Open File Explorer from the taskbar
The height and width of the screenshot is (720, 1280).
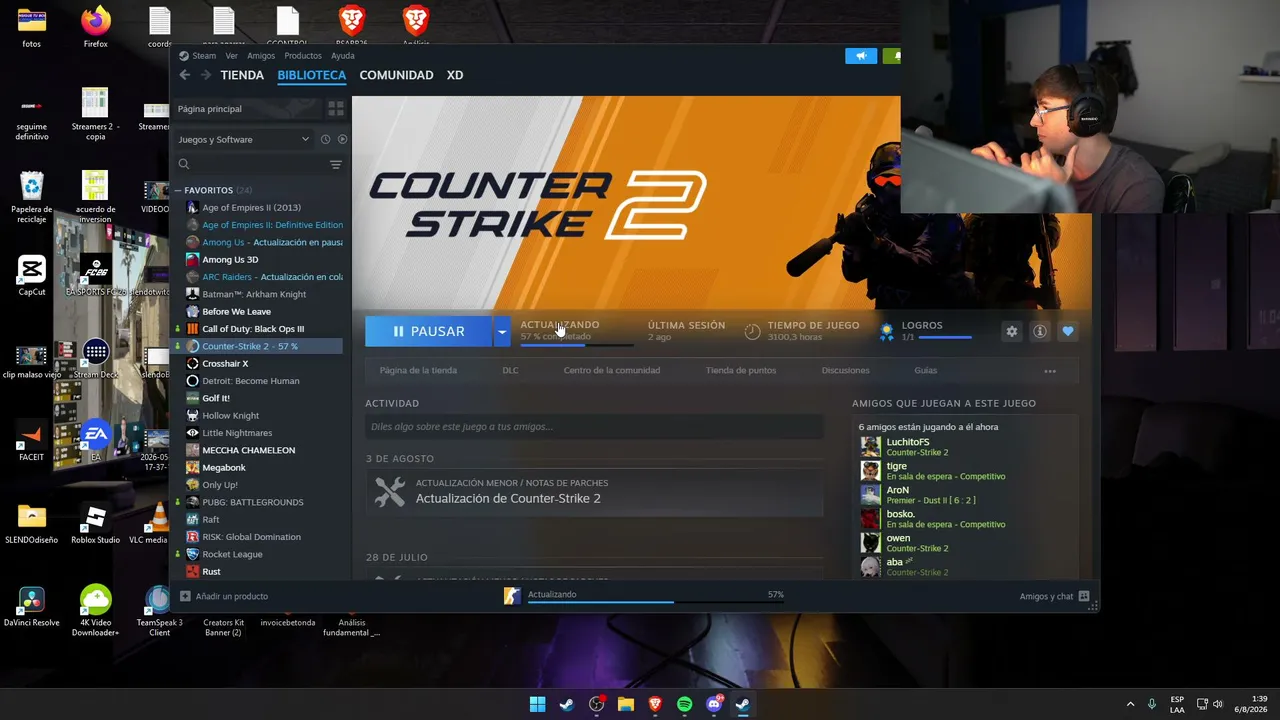(x=625, y=704)
